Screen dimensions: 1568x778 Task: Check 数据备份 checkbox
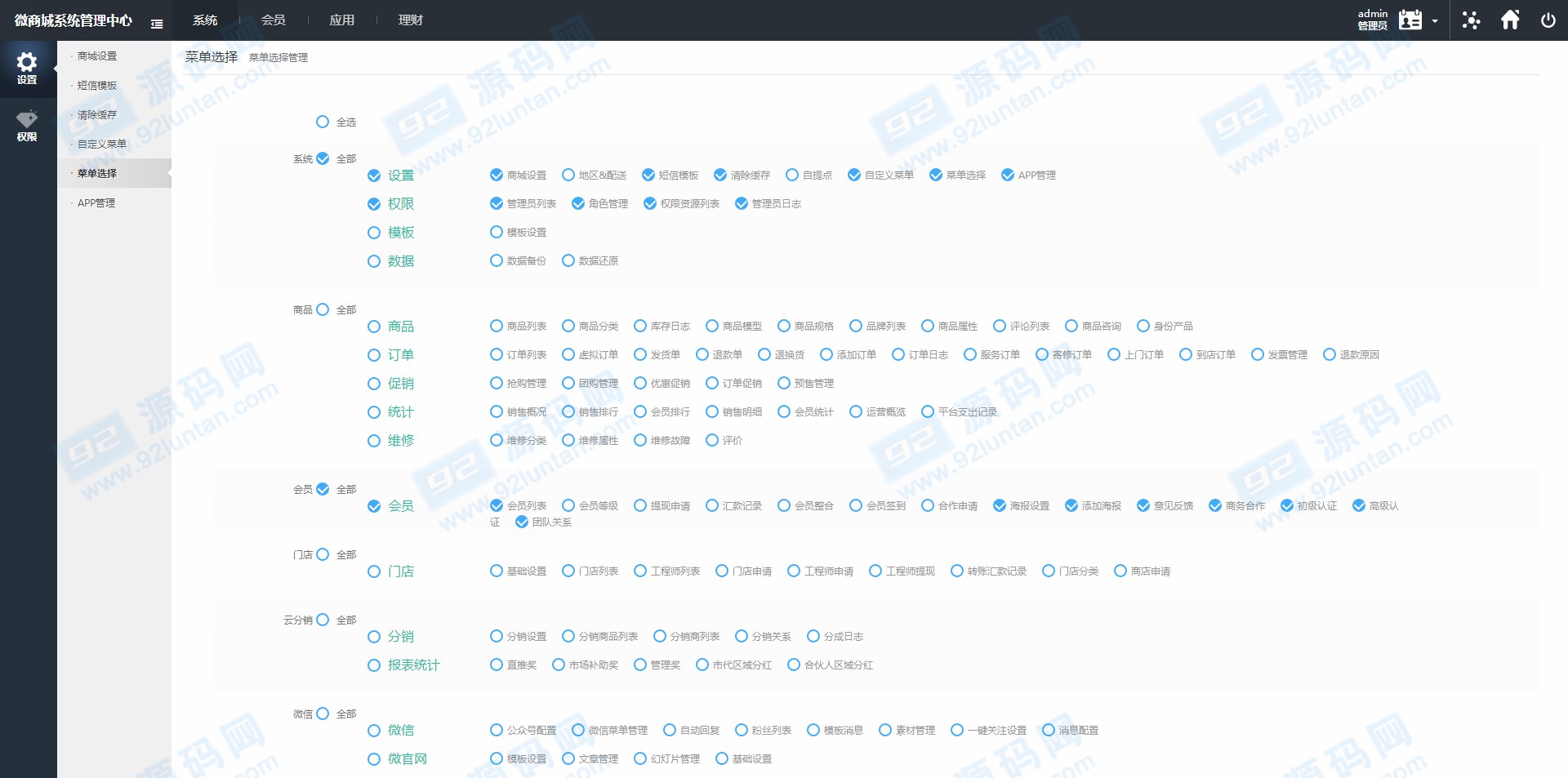(x=497, y=261)
